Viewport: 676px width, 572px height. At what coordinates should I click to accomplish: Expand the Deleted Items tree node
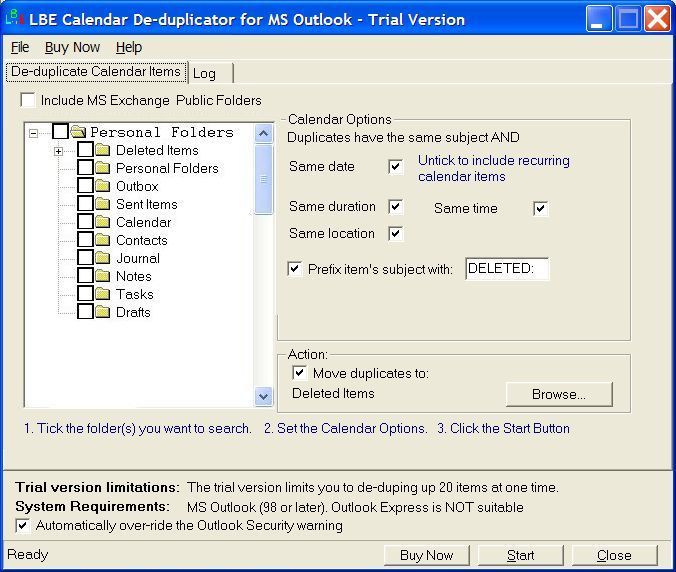[59, 151]
